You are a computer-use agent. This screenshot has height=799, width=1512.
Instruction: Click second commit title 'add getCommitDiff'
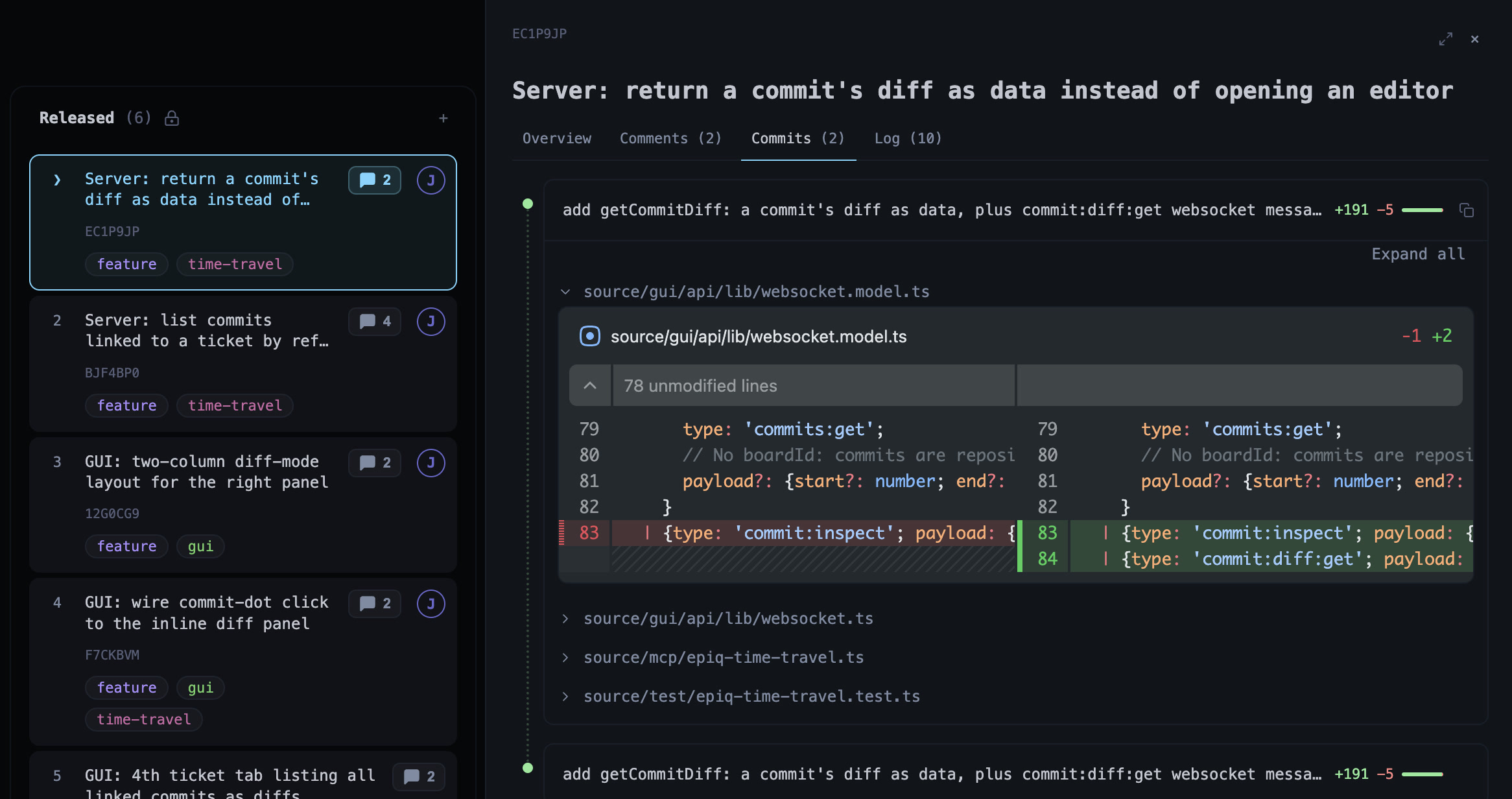tap(941, 774)
